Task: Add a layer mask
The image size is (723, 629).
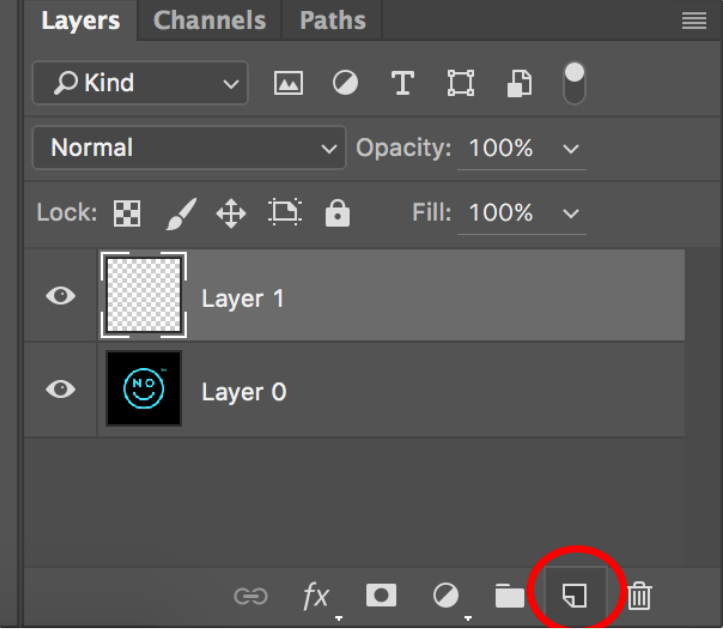Action: point(381,596)
